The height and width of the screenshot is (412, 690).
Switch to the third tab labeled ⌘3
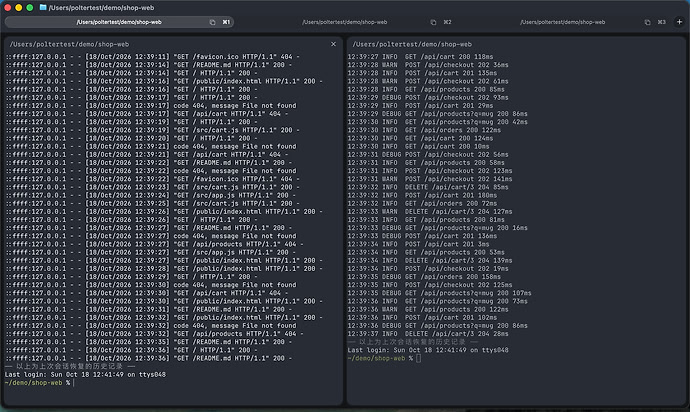(x=562, y=22)
